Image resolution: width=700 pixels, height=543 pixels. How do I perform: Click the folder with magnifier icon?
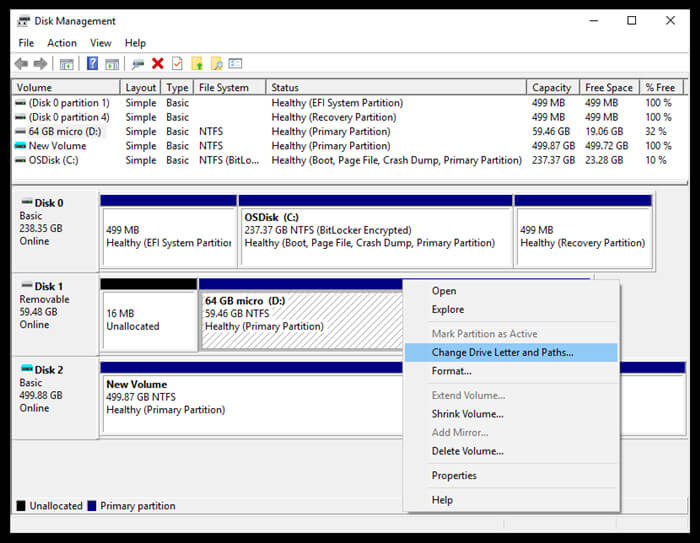(x=217, y=63)
